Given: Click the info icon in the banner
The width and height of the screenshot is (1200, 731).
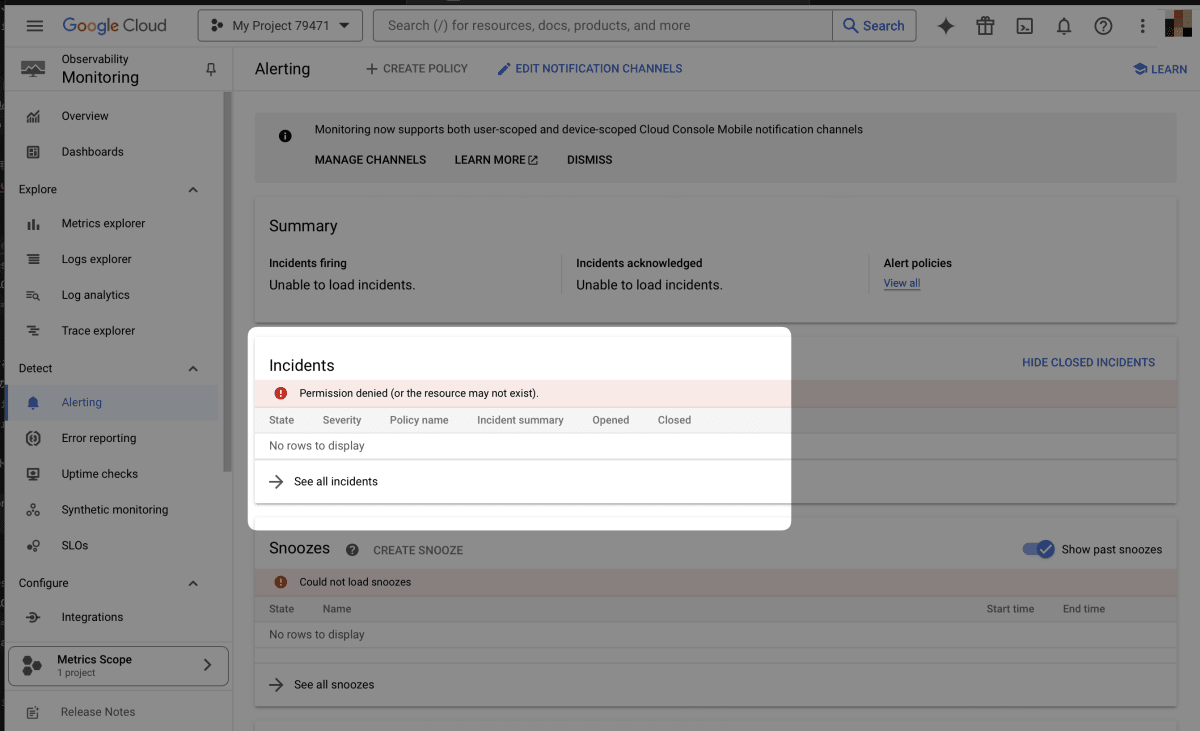Looking at the screenshot, I should tap(285, 136).
